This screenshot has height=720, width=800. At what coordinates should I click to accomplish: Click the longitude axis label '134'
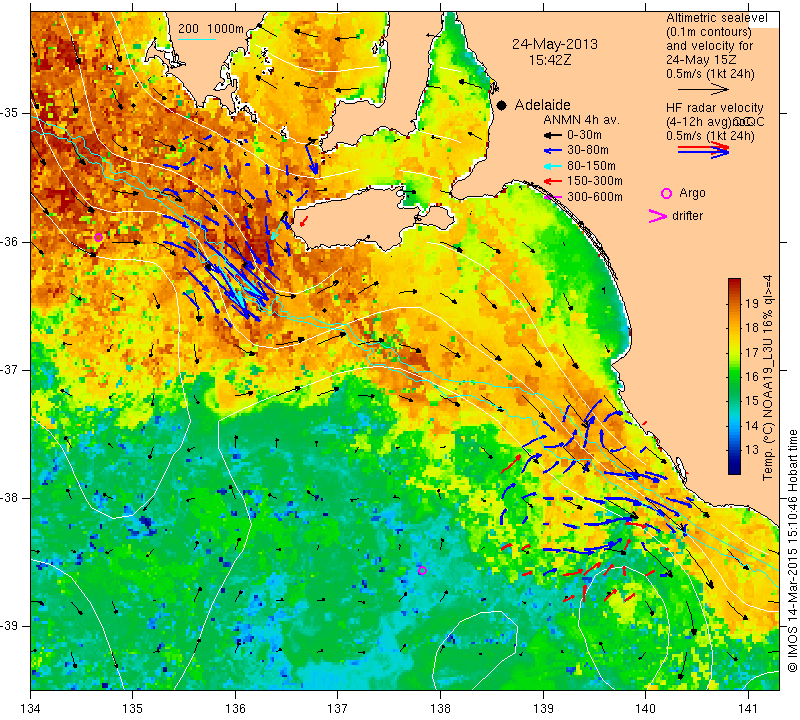pos(31,708)
